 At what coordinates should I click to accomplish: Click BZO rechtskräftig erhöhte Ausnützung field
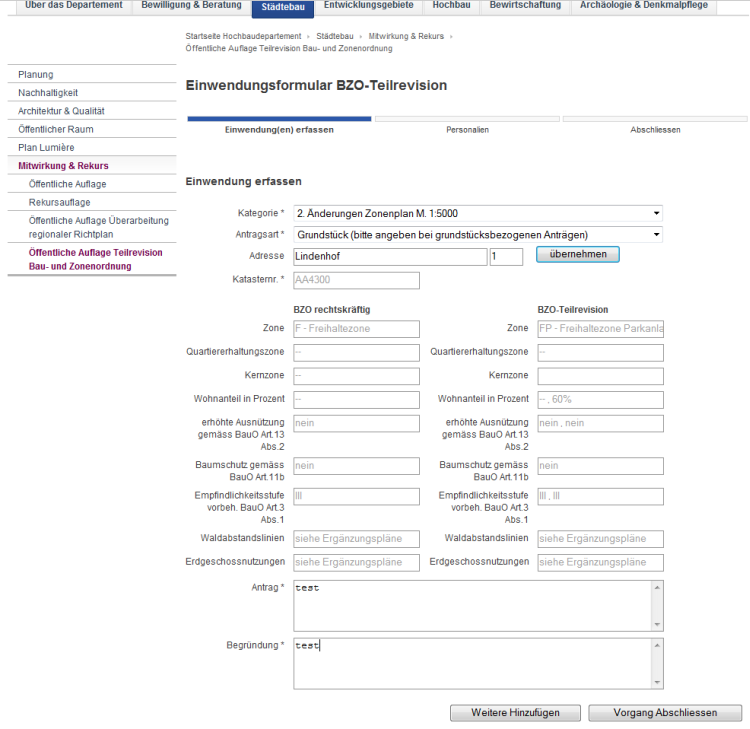(356, 423)
